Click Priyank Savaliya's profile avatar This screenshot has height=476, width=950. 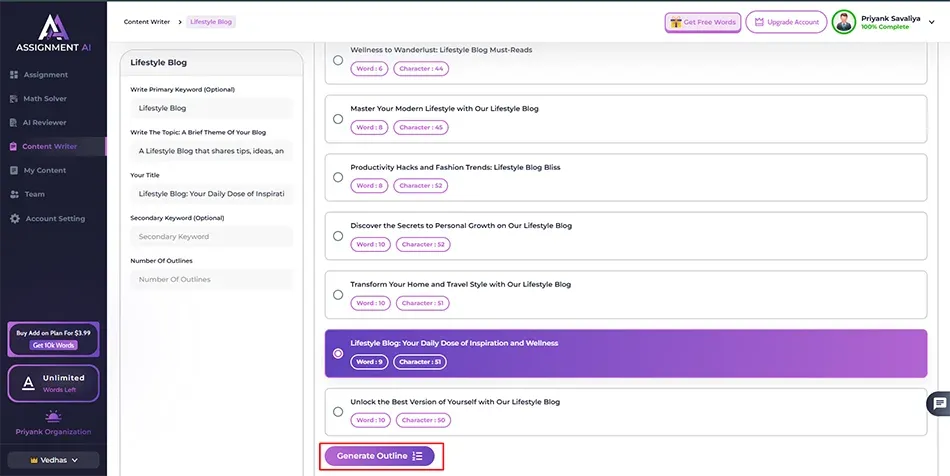coord(844,22)
